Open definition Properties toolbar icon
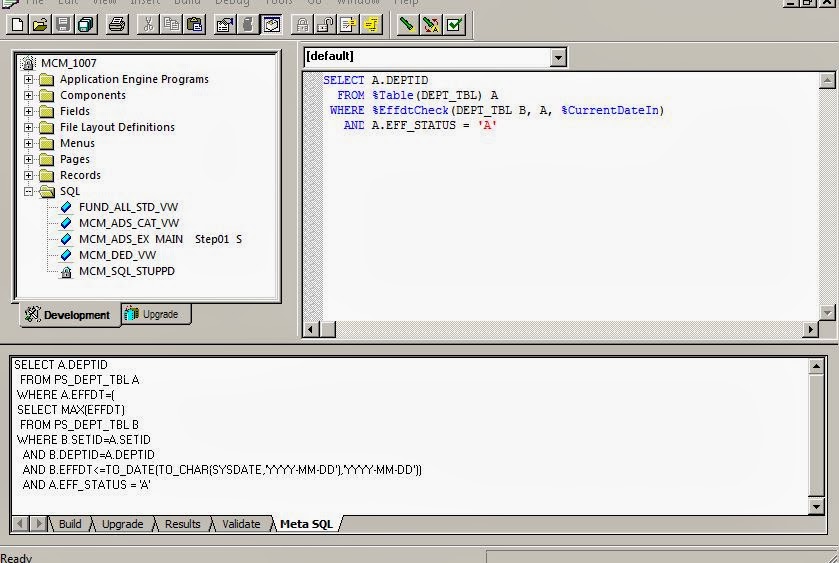Image resolution: width=839 pixels, height=563 pixels. click(225, 25)
